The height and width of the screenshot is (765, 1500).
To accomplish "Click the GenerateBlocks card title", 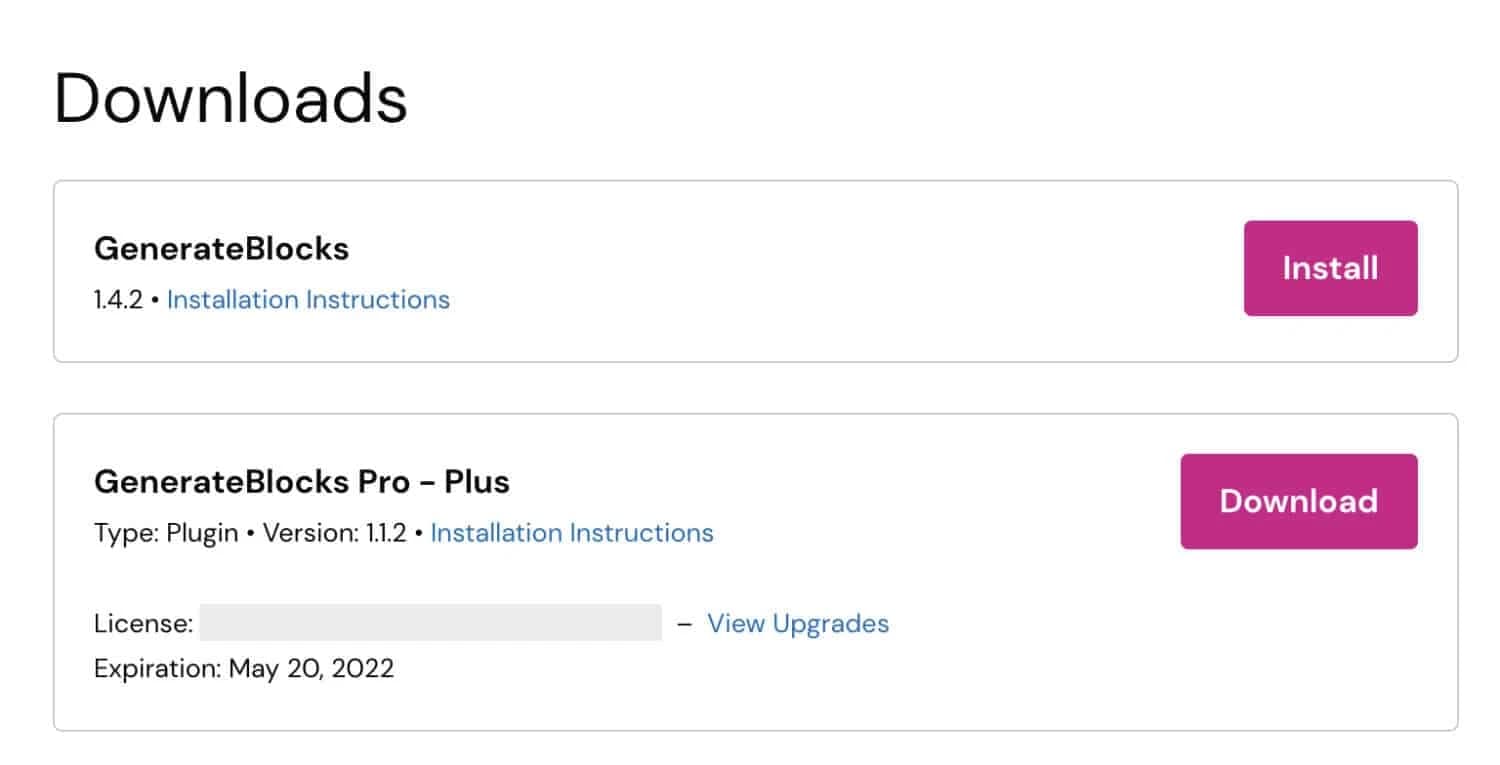I will 221,248.
